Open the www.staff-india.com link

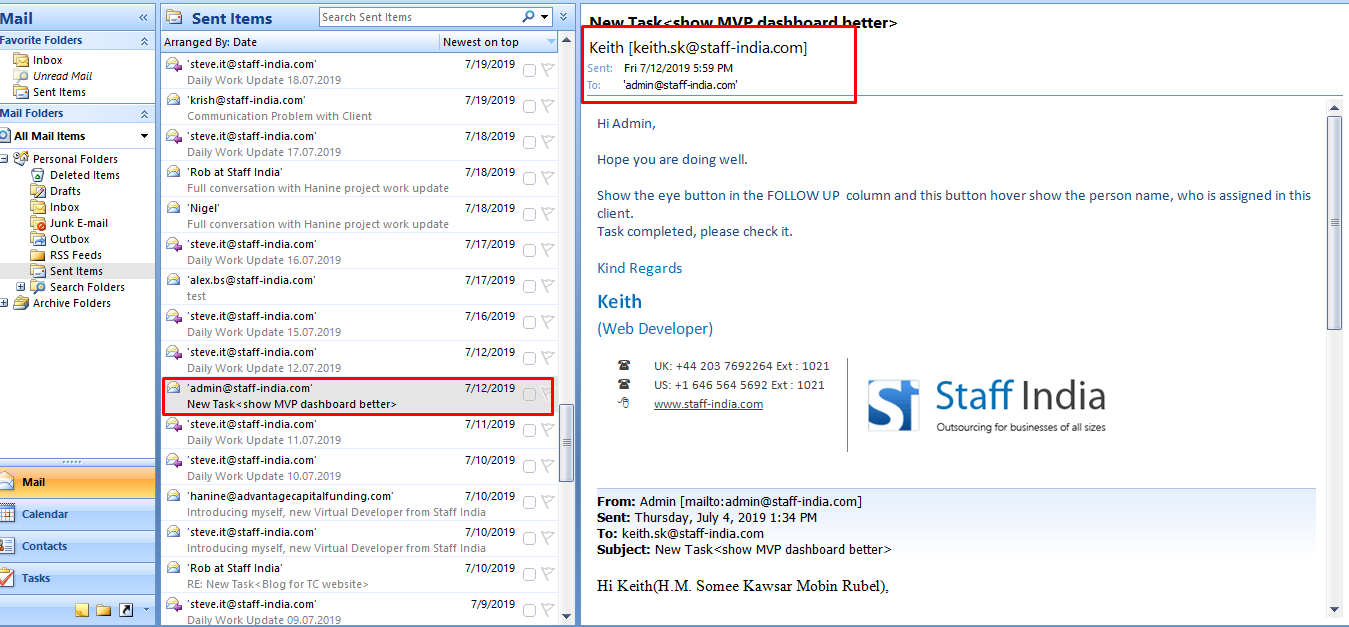click(708, 404)
